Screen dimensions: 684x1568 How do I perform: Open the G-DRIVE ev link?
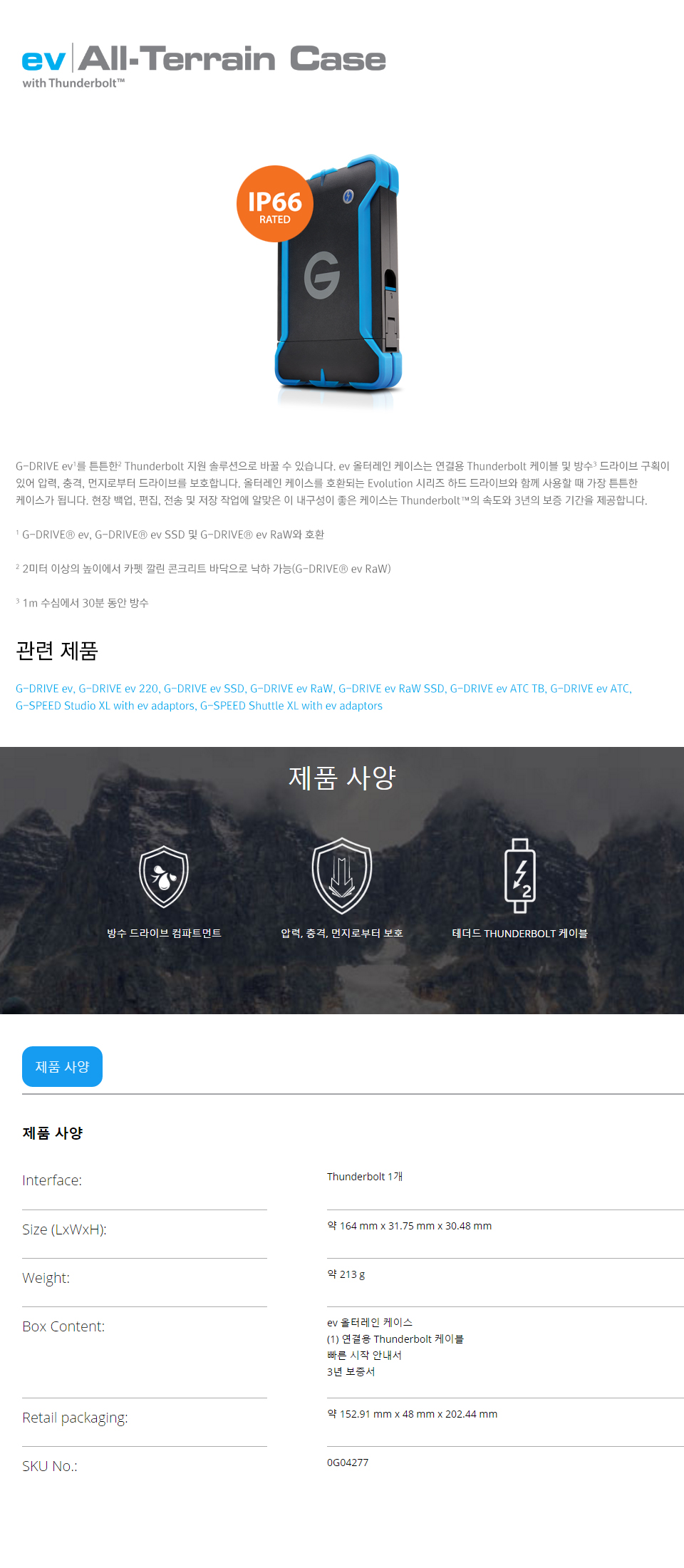[x=44, y=688]
